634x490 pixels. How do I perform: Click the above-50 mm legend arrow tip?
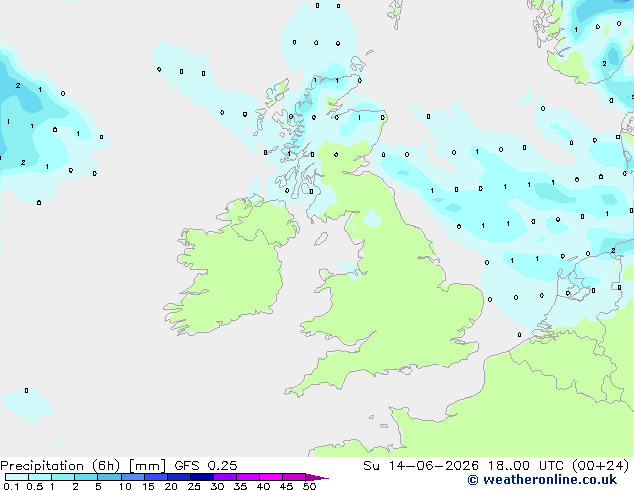(317, 478)
